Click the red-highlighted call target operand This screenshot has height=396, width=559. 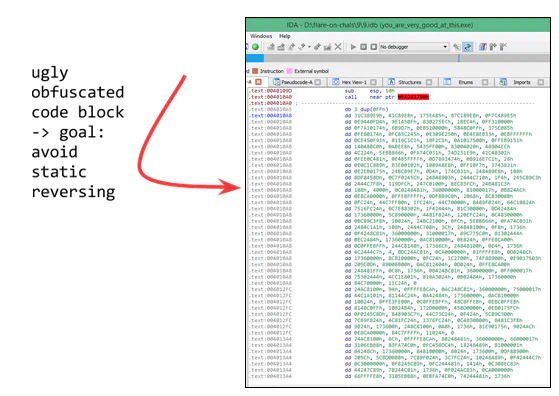(x=413, y=97)
